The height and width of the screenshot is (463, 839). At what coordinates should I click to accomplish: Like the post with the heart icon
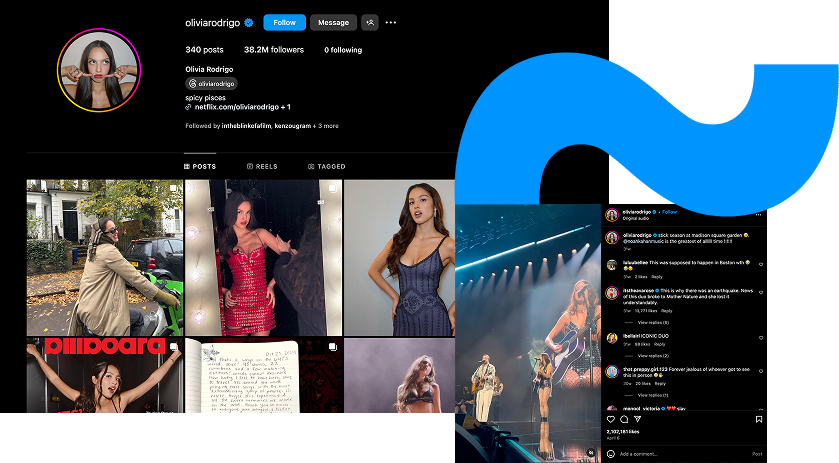[x=611, y=419]
